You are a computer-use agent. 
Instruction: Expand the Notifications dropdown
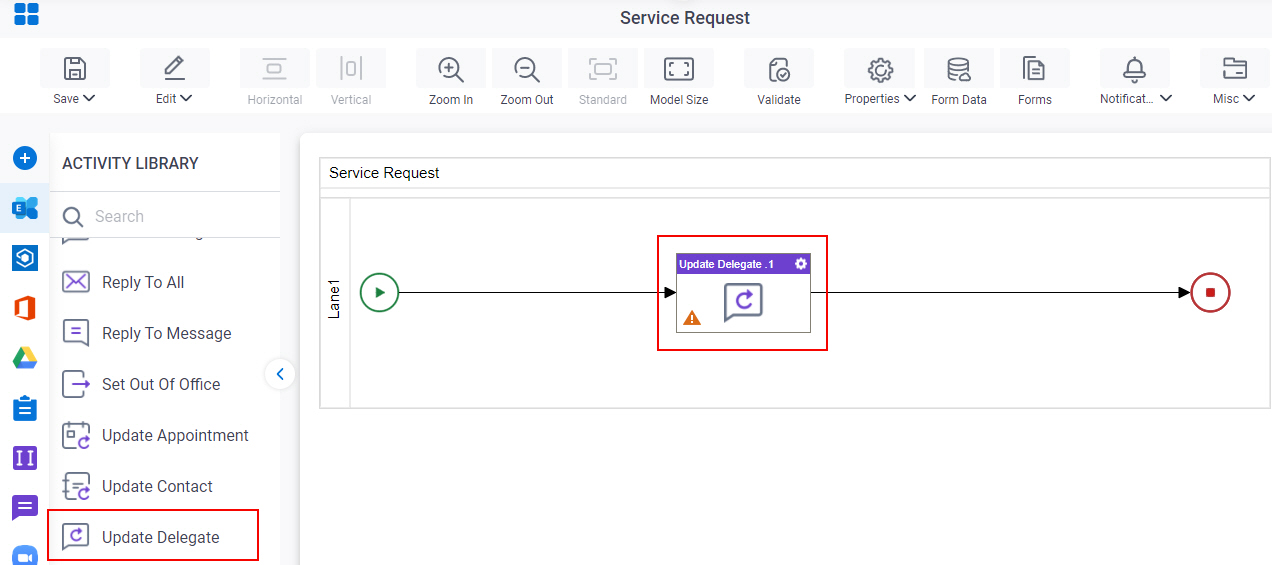(x=1136, y=99)
